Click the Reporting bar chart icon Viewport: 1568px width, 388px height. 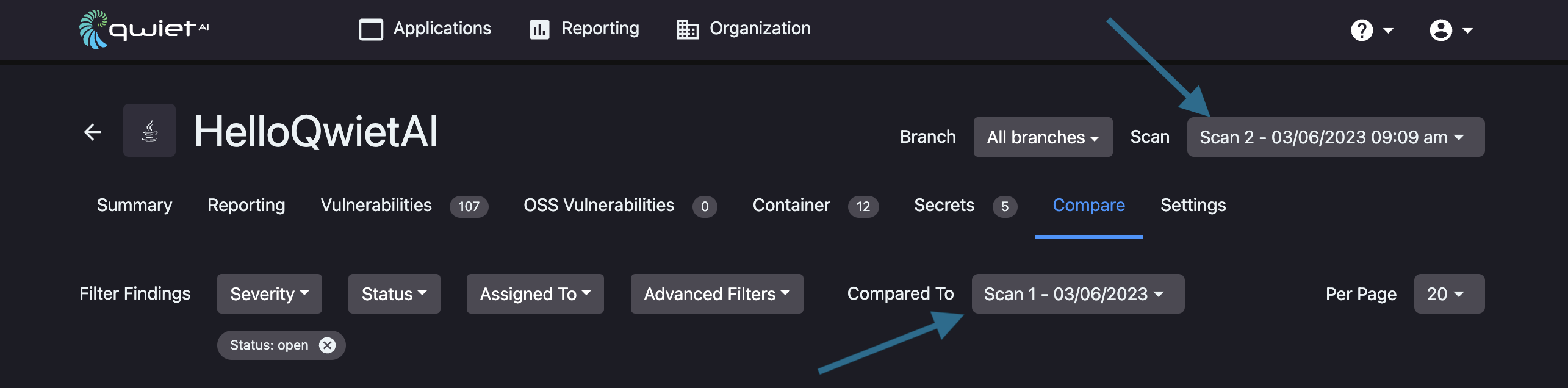pyautogui.click(x=539, y=29)
